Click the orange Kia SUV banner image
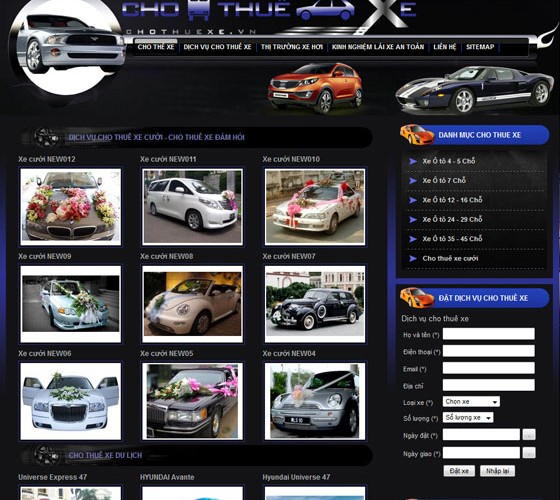This screenshot has width=560, height=500. click(x=315, y=88)
